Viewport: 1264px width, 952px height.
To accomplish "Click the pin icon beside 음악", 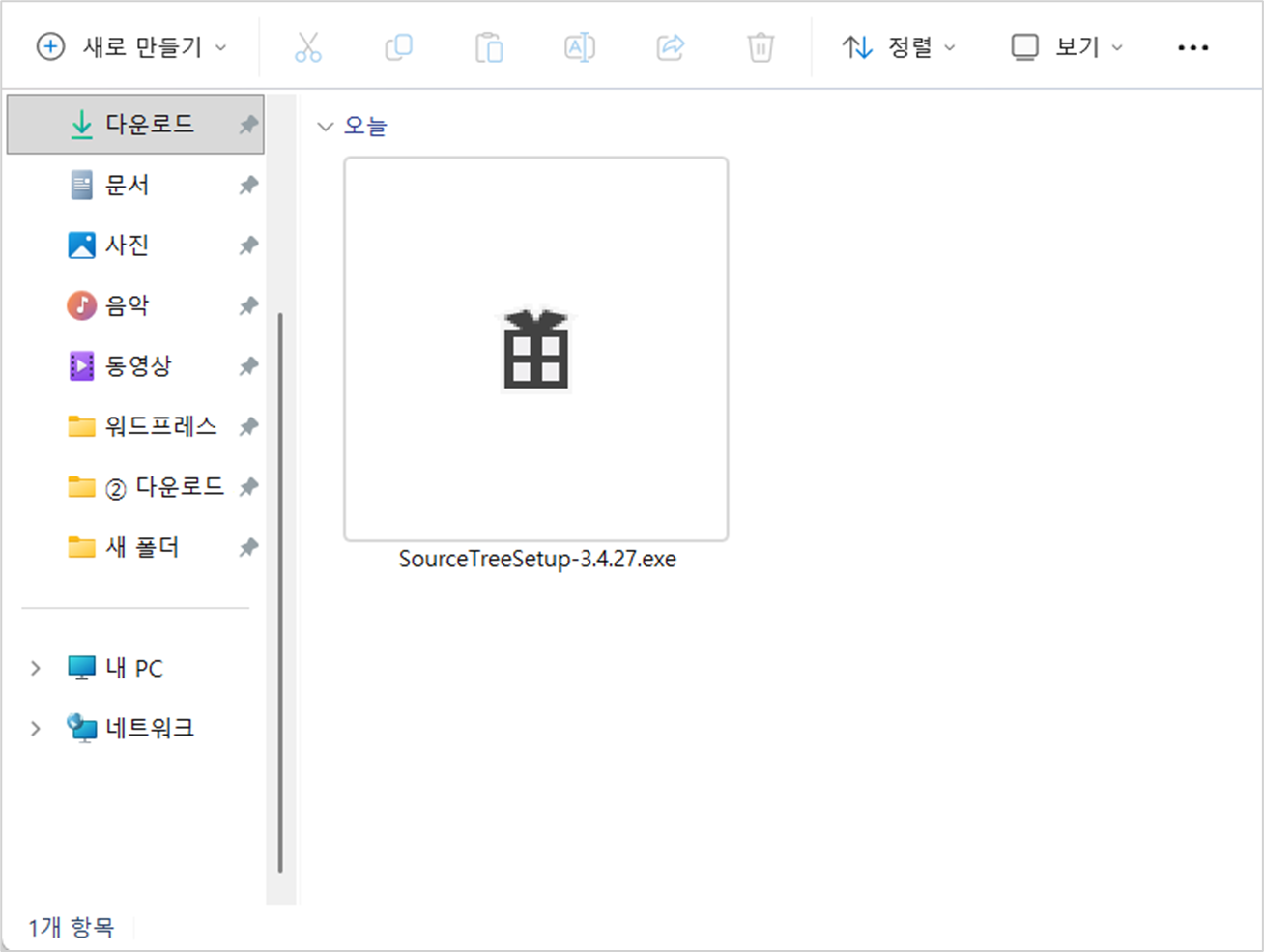I will point(248,305).
